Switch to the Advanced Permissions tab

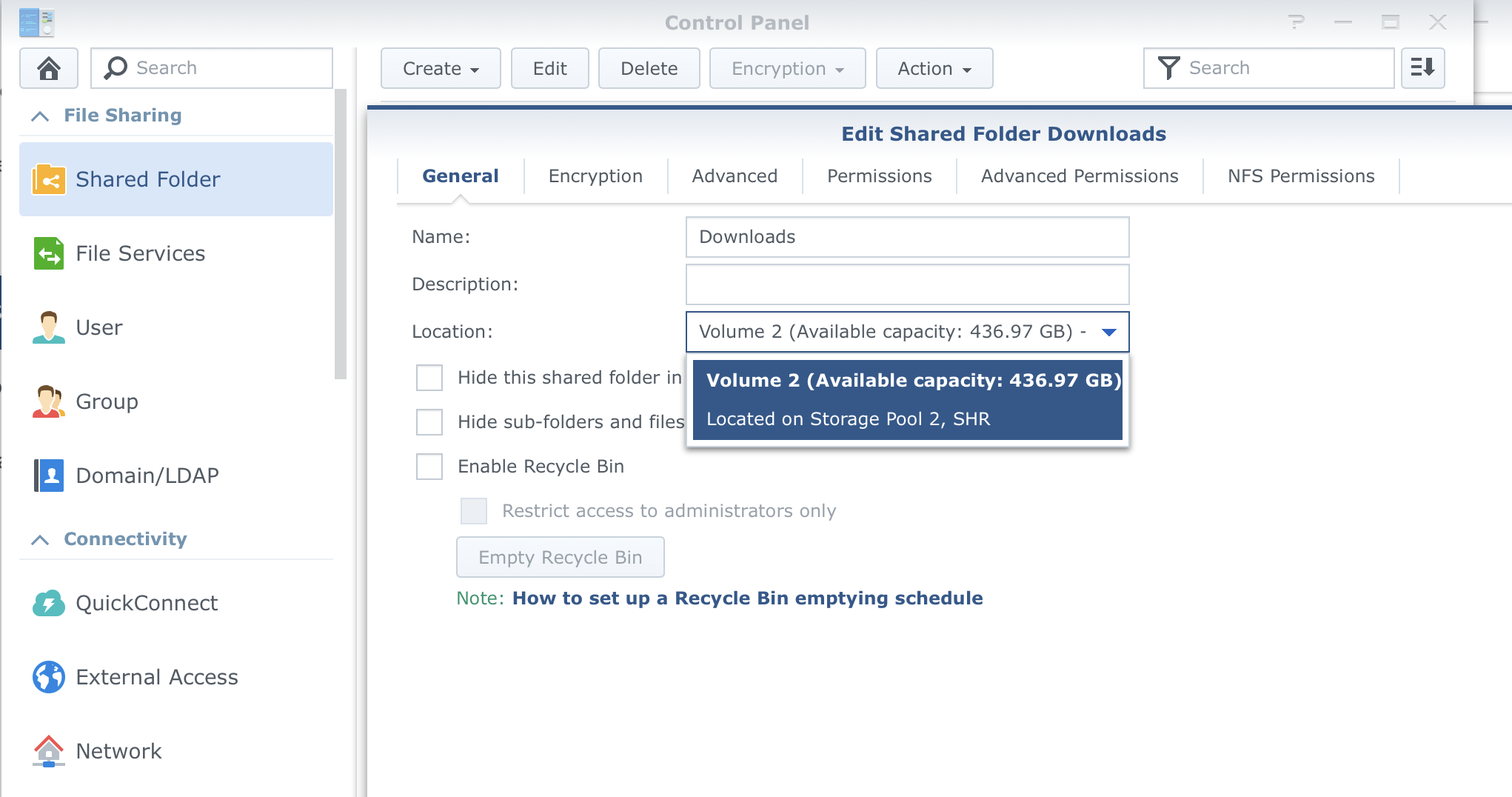click(1080, 176)
